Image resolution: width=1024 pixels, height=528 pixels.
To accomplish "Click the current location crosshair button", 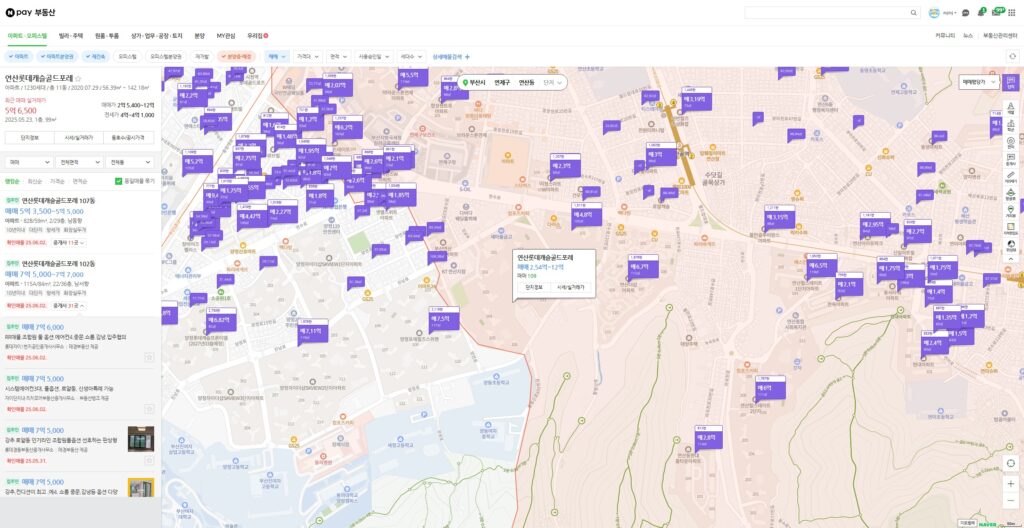I will (1011, 463).
